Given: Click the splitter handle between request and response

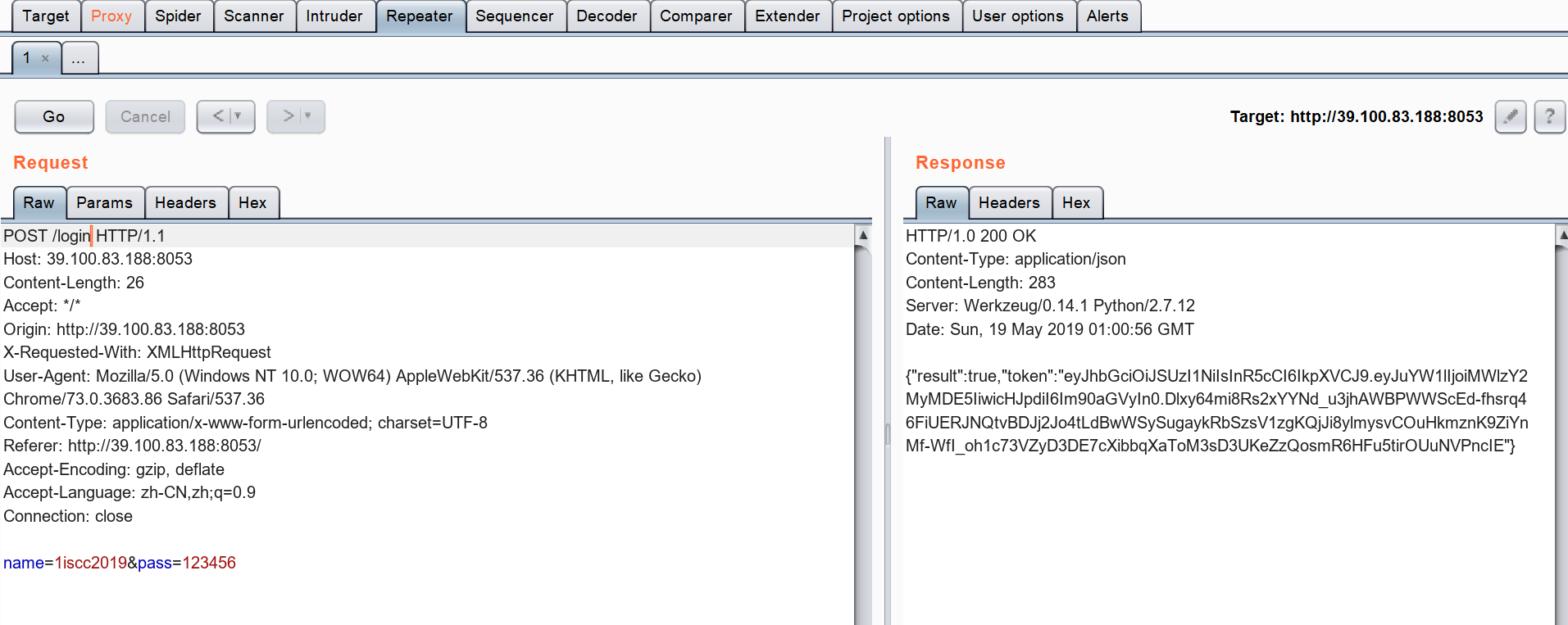Looking at the screenshot, I should 888,433.
